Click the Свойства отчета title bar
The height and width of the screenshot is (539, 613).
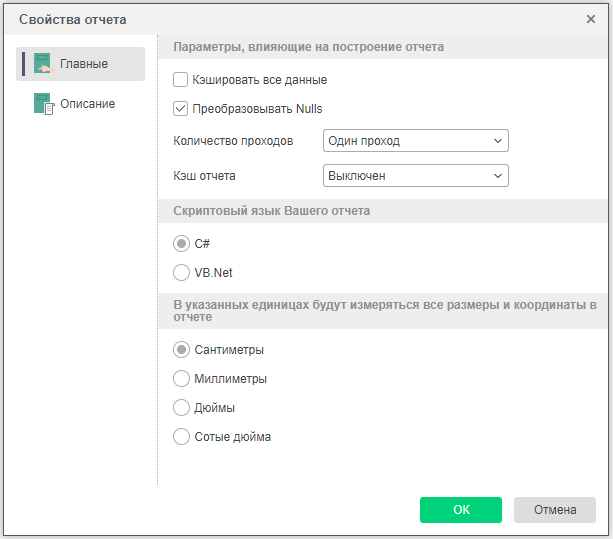tap(300, 19)
